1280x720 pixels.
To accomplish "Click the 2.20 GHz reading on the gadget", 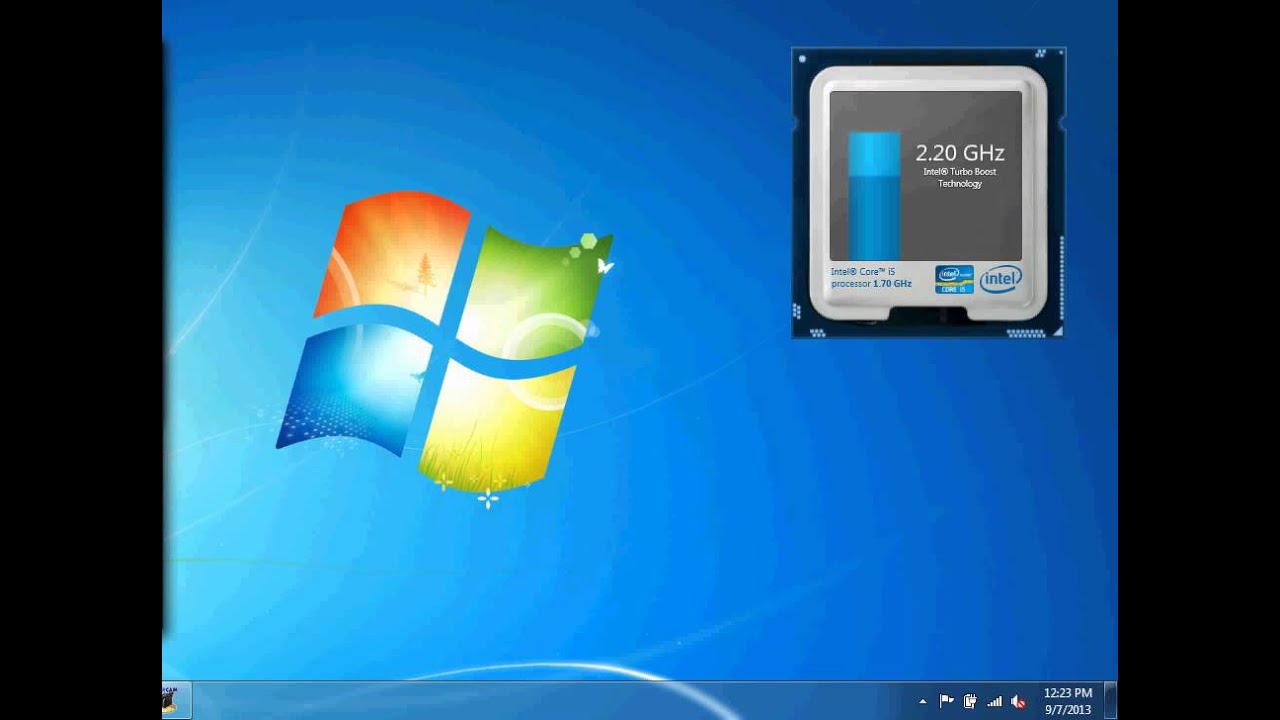I will (x=960, y=153).
